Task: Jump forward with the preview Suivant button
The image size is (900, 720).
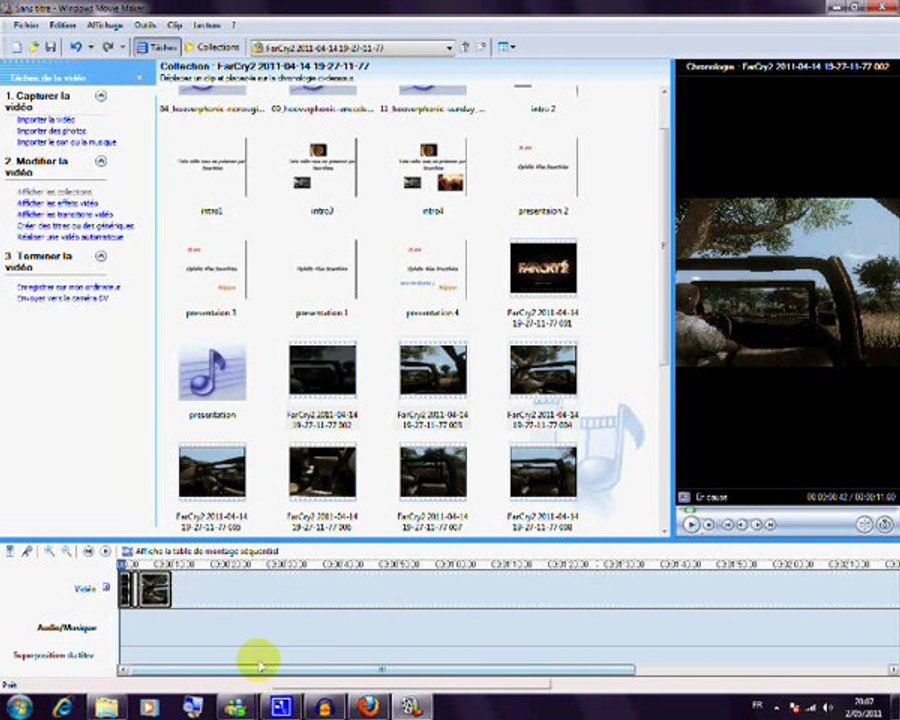Action: pyautogui.click(x=771, y=524)
